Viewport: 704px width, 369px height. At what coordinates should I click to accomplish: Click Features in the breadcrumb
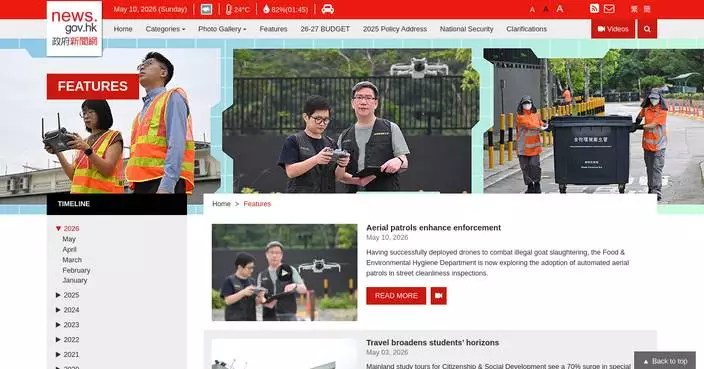pos(257,204)
